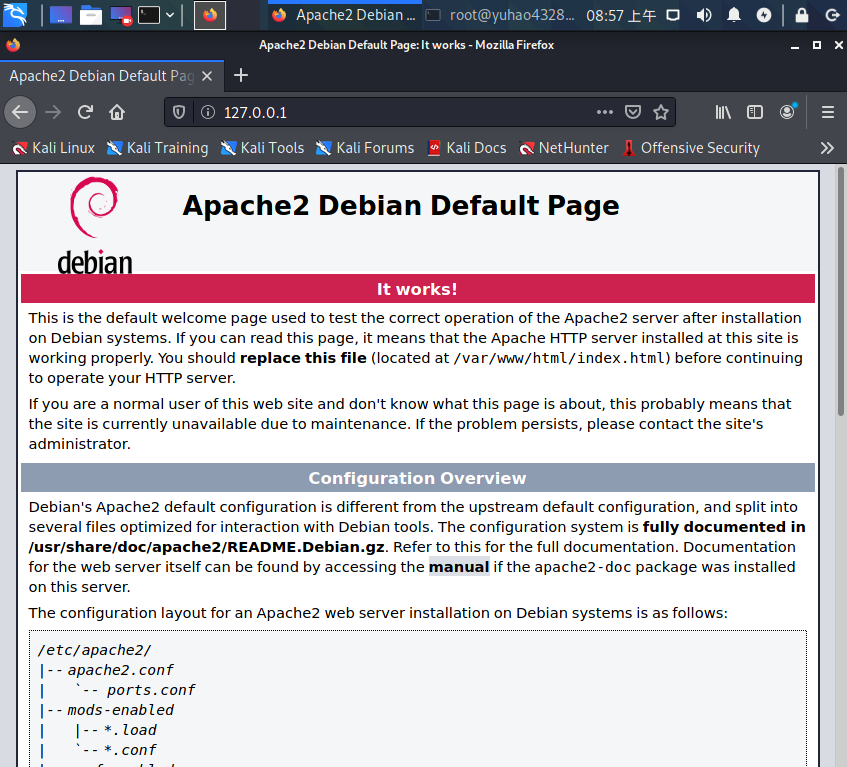Screen dimensions: 847x767
Task: Open the Firefox hamburger menu
Action: click(828, 112)
